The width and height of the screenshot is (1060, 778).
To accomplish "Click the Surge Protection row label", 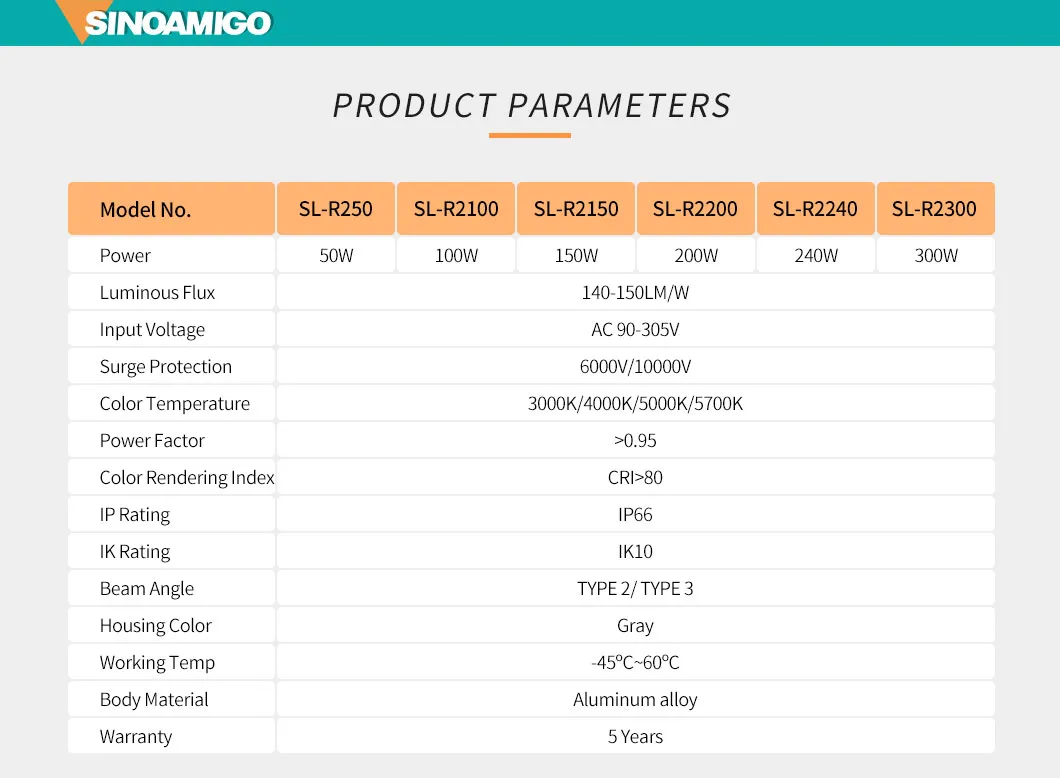I will [165, 367].
